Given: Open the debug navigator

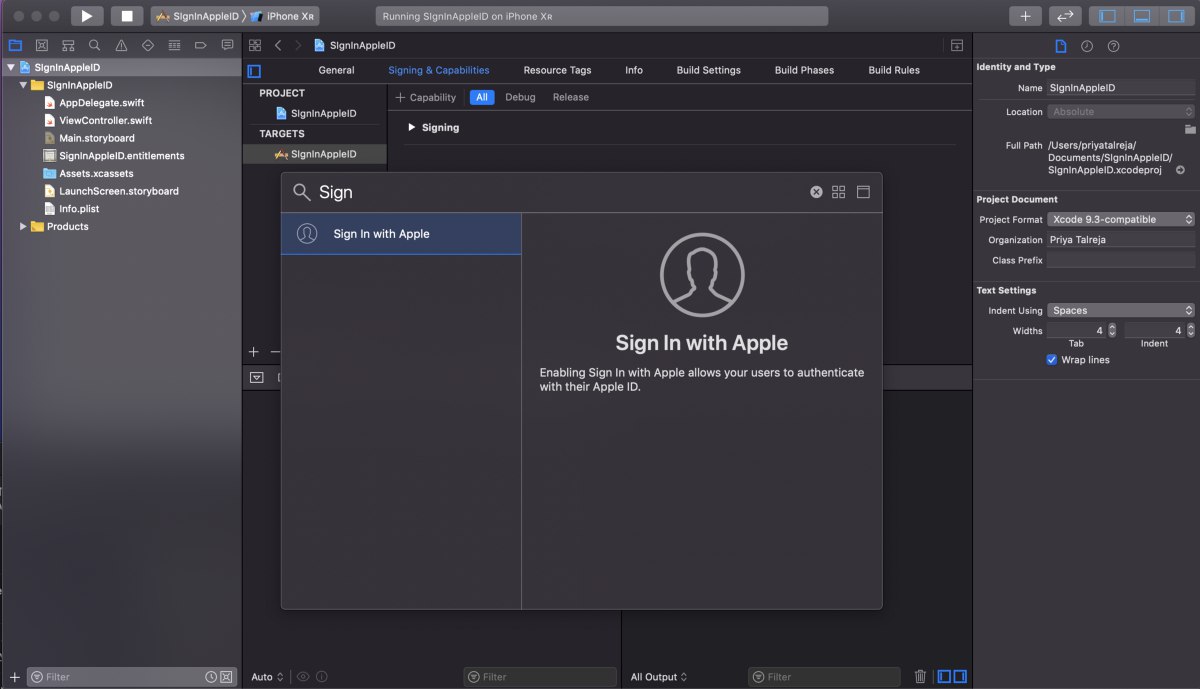Looking at the screenshot, I should coord(174,45).
